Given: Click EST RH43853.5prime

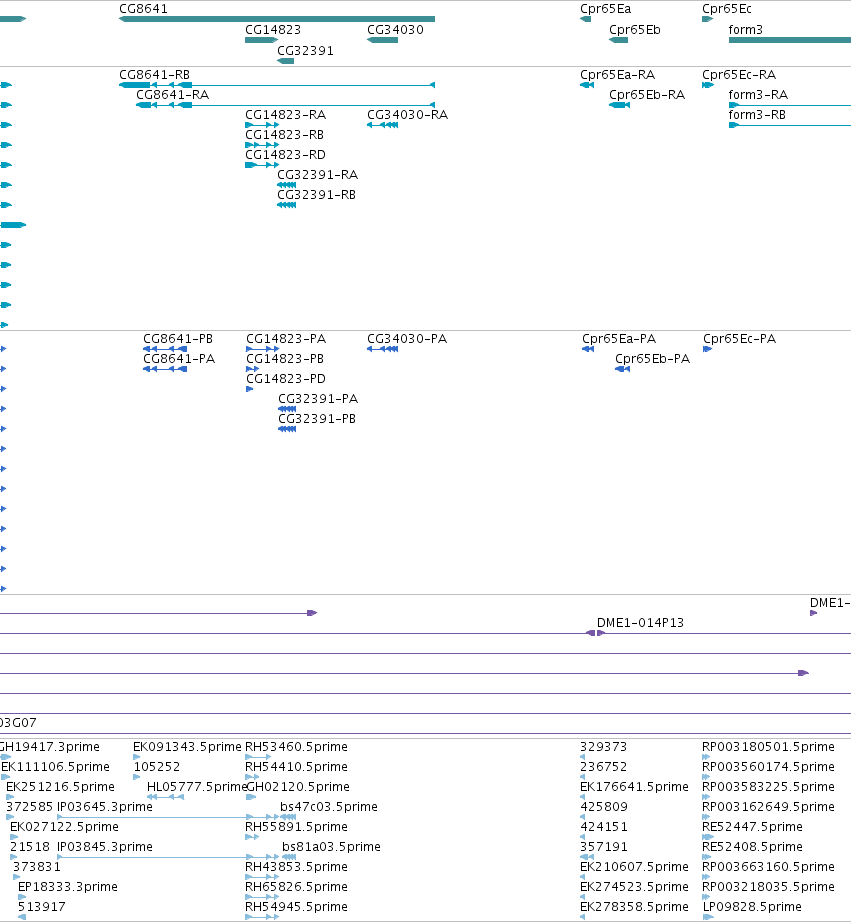Looking at the screenshot, I should click(262, 877).
